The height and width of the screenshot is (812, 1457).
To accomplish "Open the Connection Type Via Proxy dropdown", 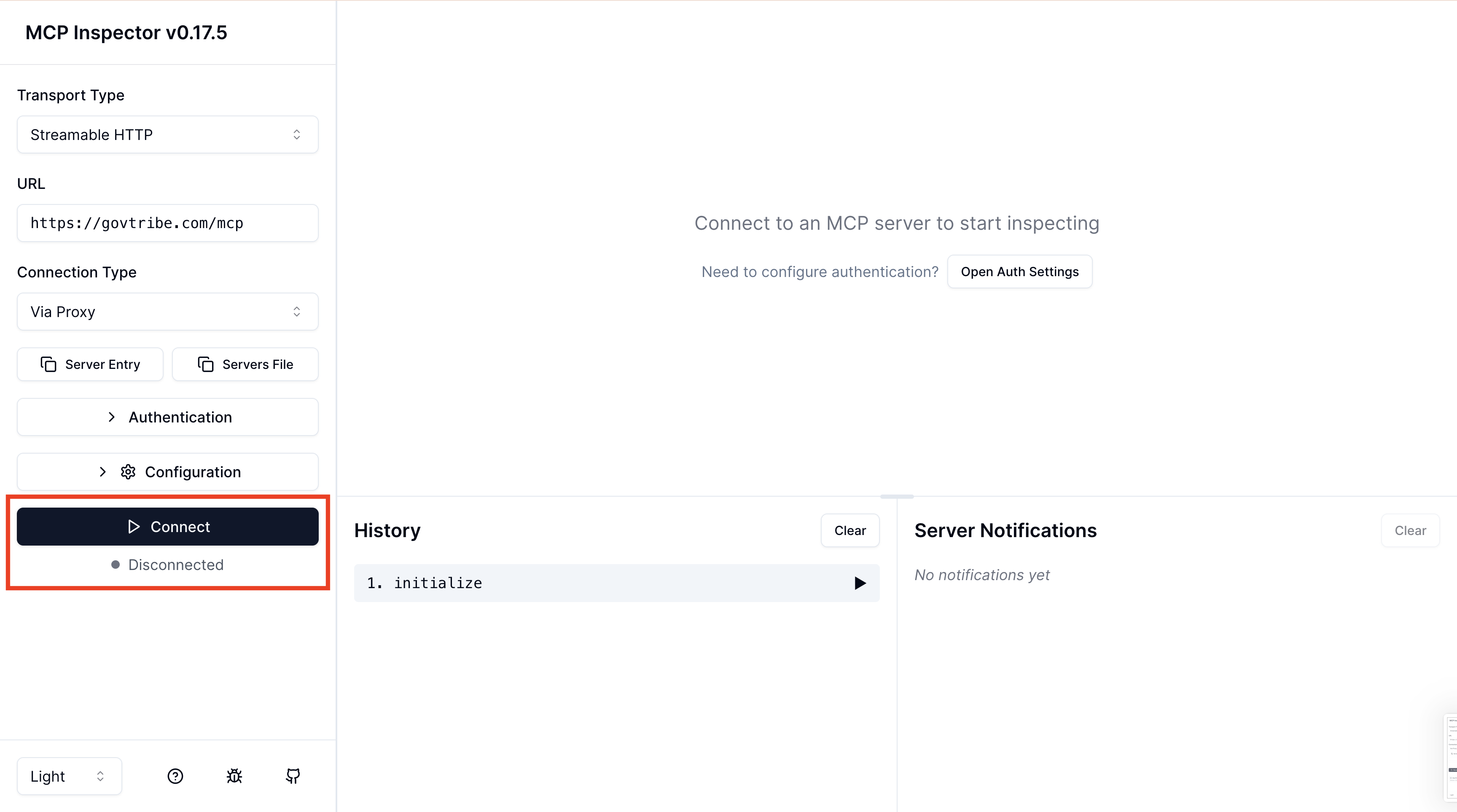I will [x=167, y=312].
